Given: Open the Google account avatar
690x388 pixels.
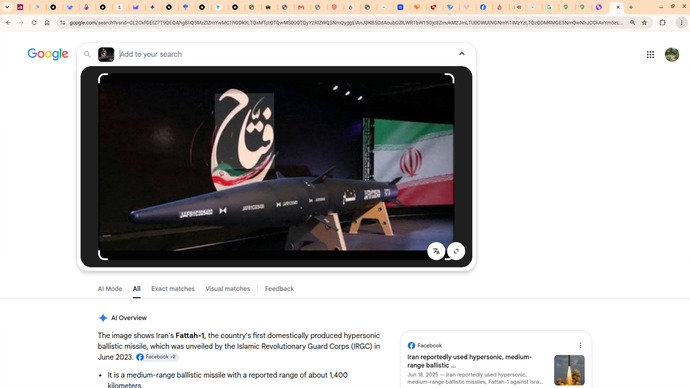Looking at the screenshot, I should 672,55.
